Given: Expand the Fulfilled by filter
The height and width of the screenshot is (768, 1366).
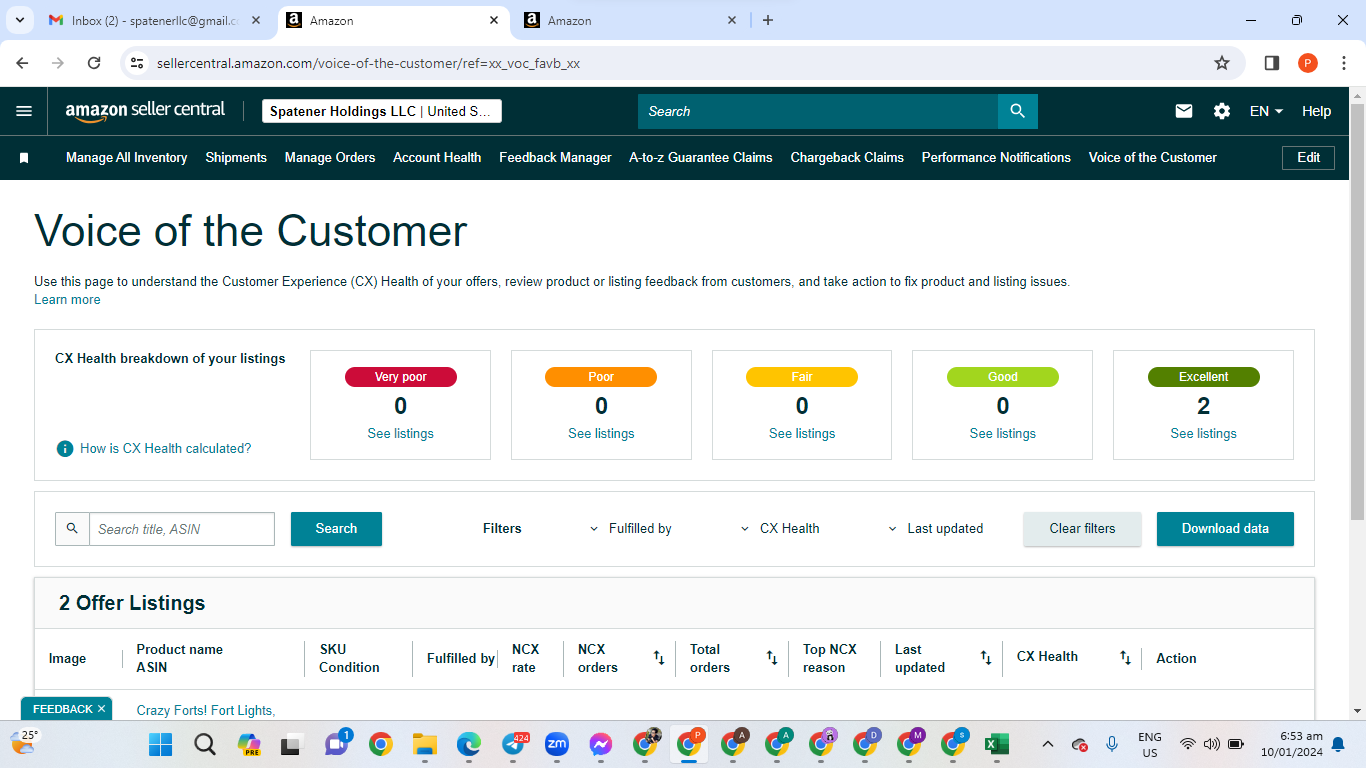Looking at the screenshot, I should [x=630, y=529].
